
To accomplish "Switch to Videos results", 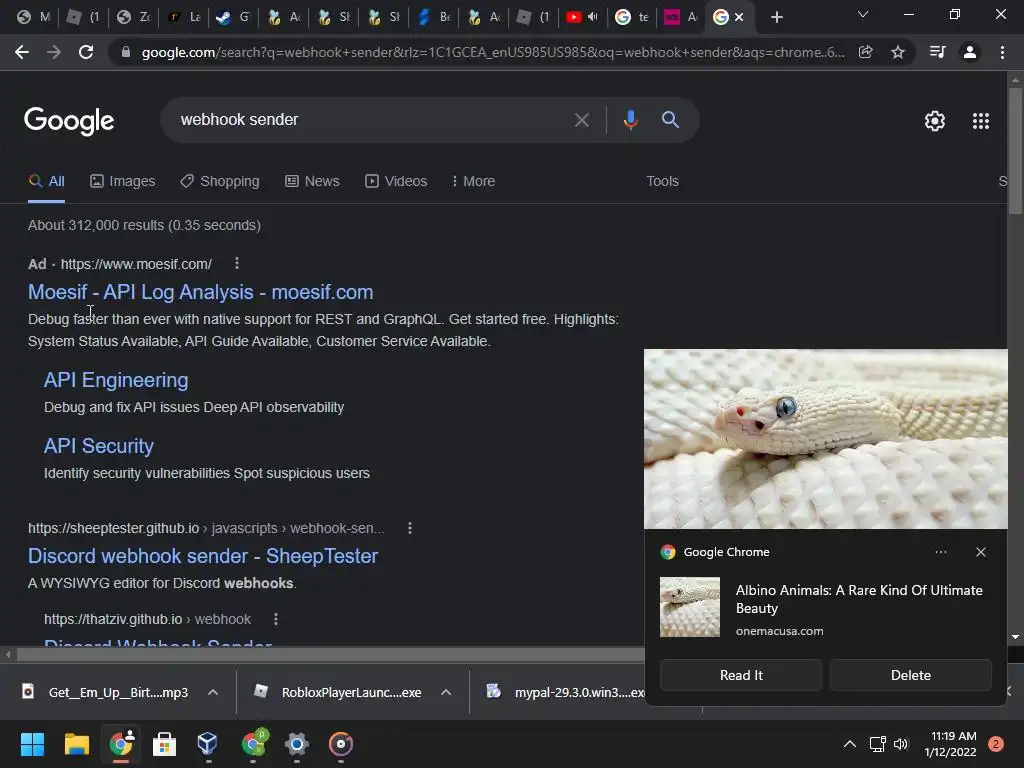I will [396, 182].
